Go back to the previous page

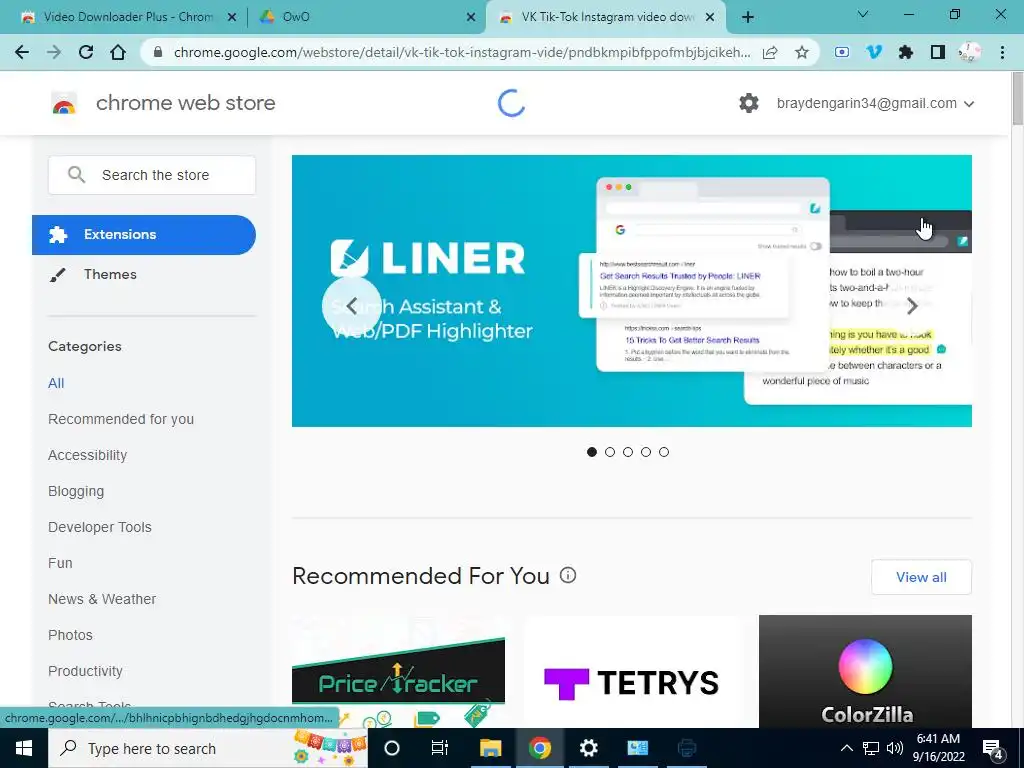[x=22, y=52]
